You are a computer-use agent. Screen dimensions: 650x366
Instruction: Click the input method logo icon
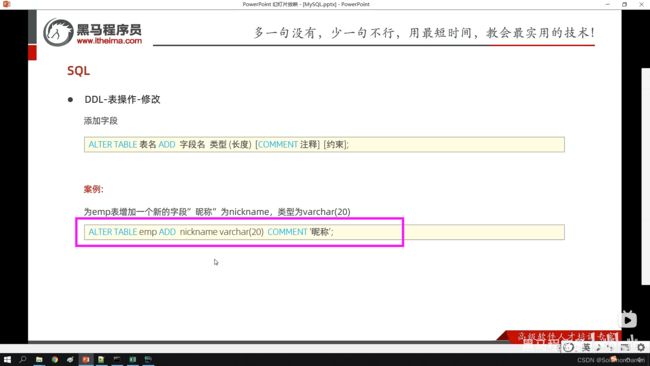pyautogui.click(x=569, y=347)
